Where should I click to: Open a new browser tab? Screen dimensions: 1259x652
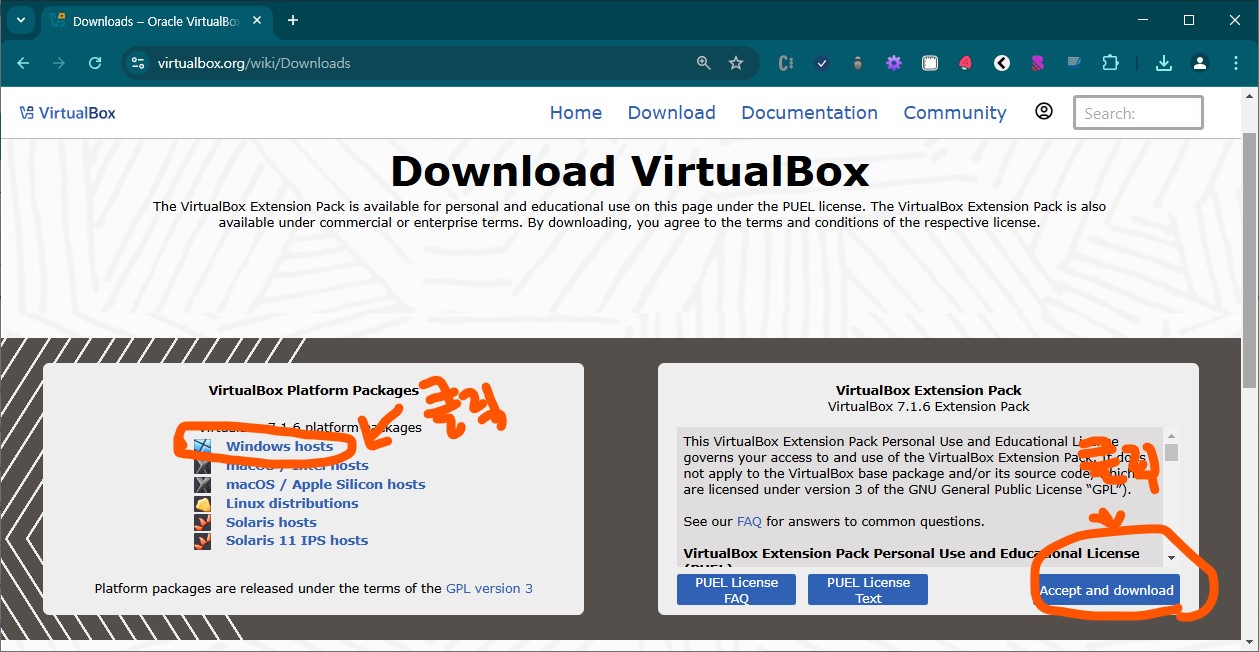(293, 20)
